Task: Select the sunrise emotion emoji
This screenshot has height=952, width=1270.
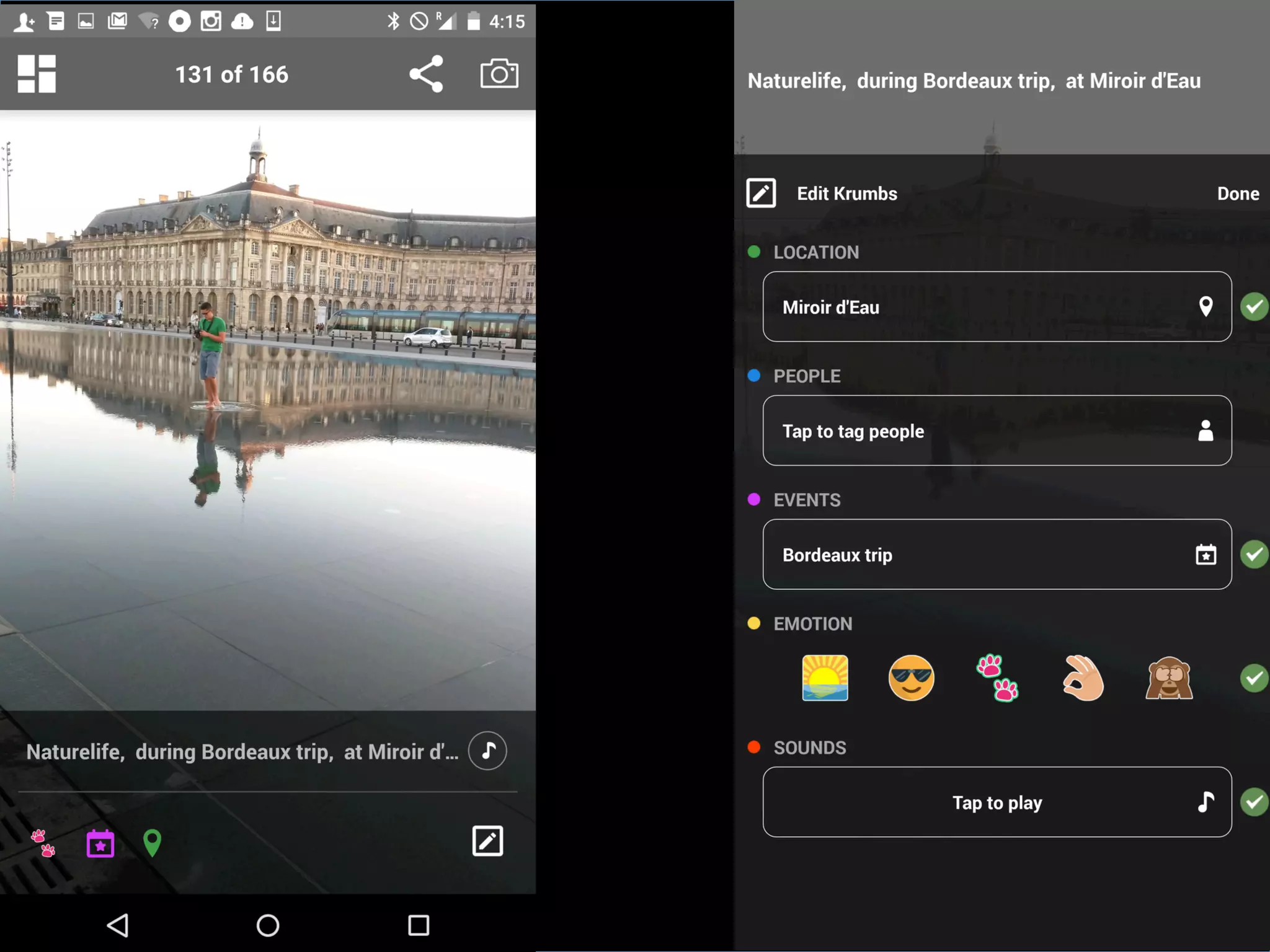Action: click(x=825, y=678)
